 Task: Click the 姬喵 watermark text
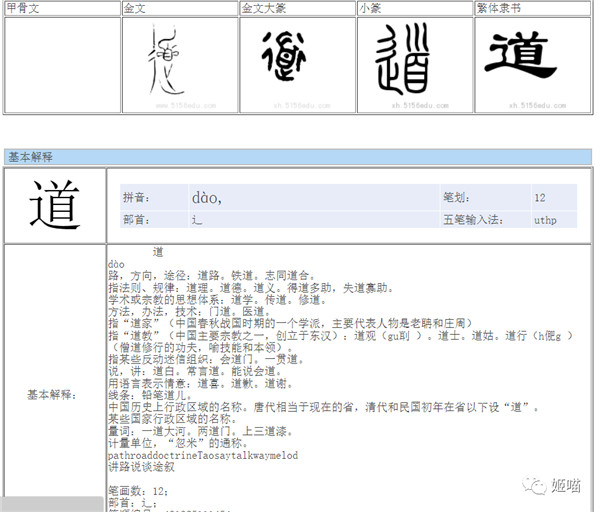click(x=565, y=485)
